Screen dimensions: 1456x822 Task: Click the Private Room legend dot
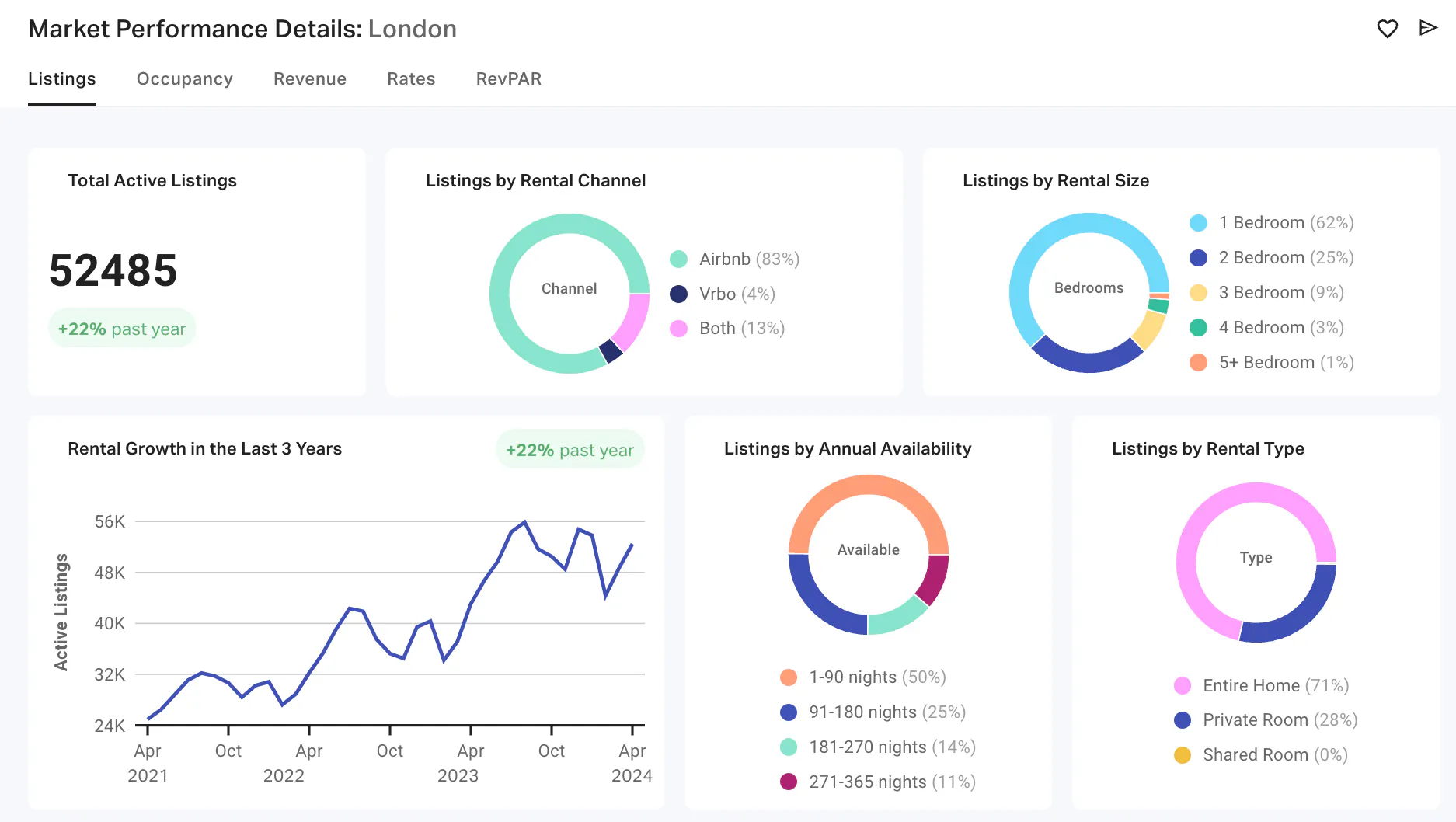pyautogui.click(x=1182, y=720)
